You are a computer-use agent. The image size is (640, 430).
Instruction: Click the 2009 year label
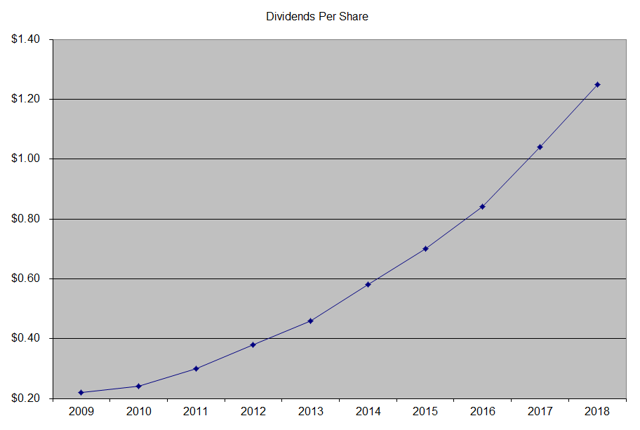point(81,411)
